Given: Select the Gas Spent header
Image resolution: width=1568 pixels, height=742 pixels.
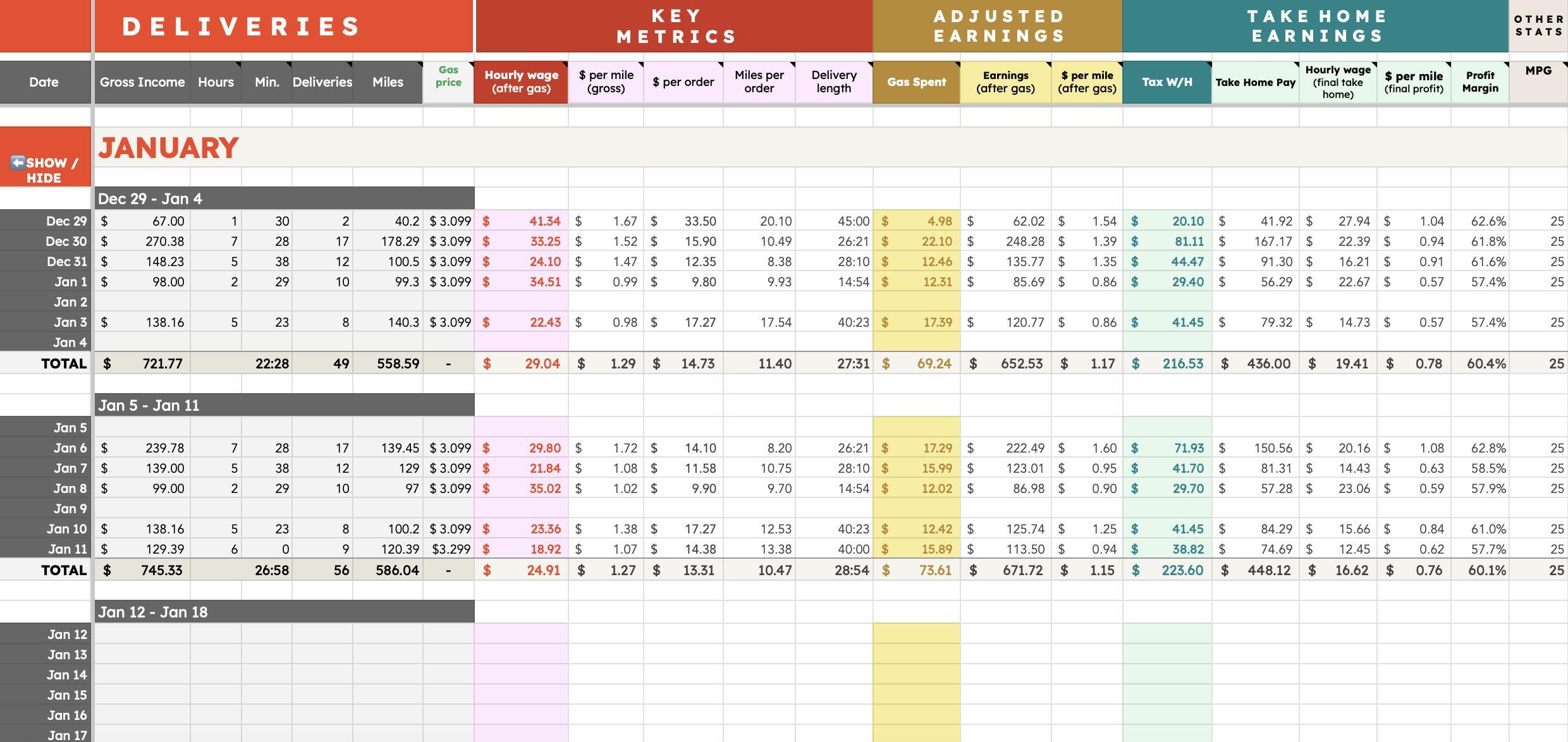Looking at the screenshot, I should point(916,82).
